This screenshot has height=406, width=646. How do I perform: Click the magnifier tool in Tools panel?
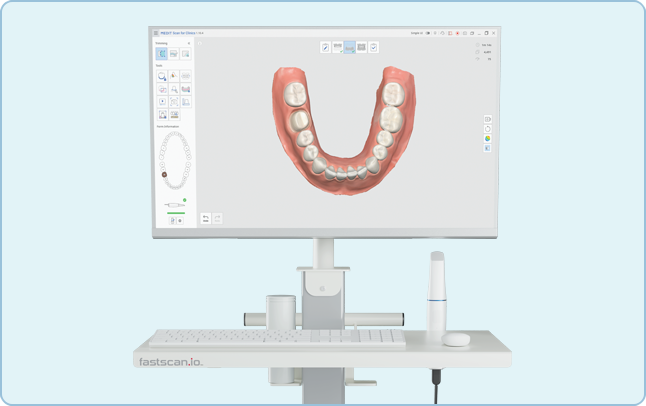[173, 89]
